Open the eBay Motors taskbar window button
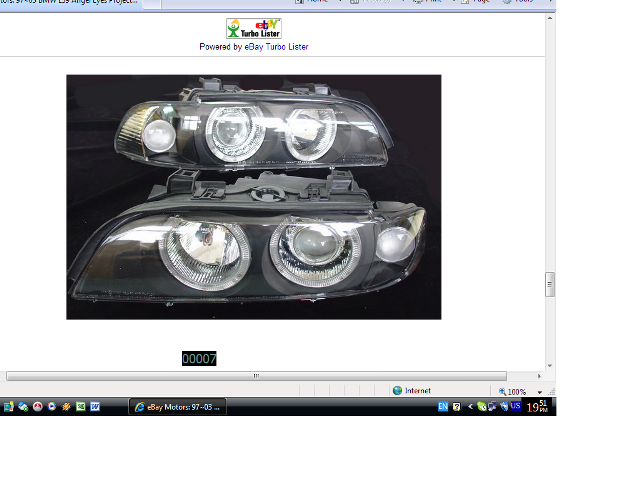 pyautogui.click(x=178, y=407)
